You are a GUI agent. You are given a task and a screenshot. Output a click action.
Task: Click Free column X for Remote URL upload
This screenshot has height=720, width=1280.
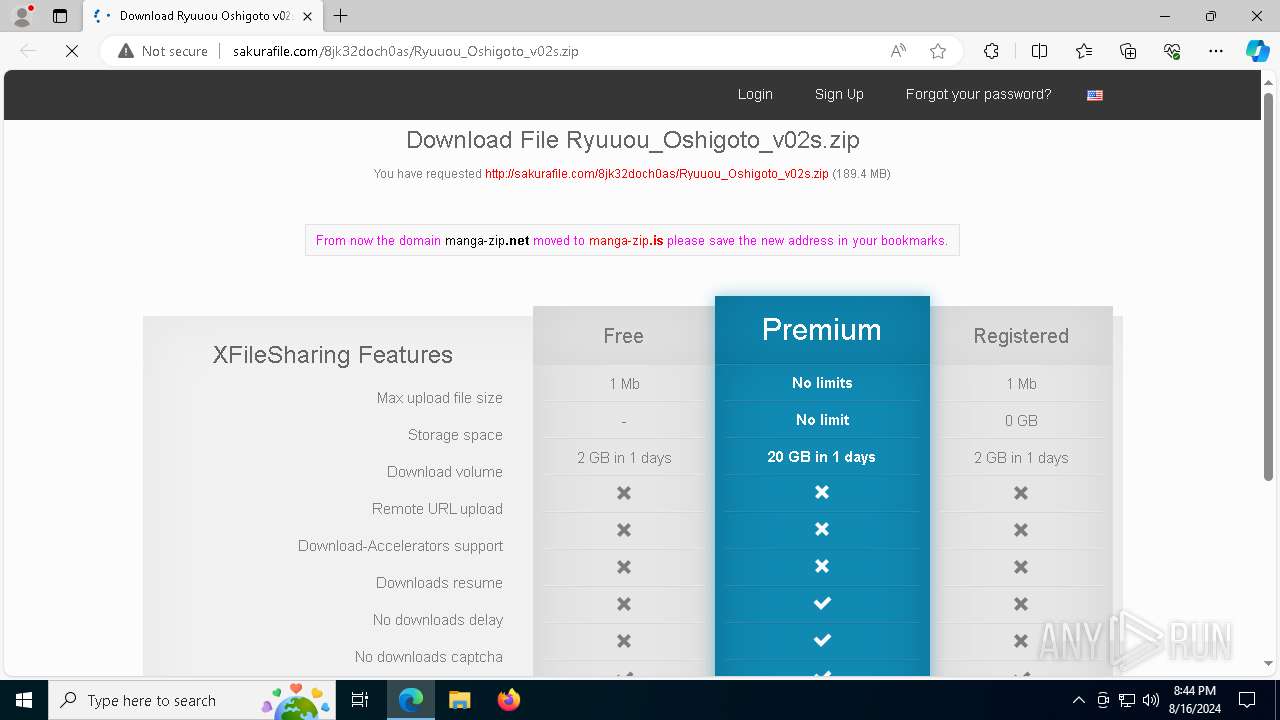(624, 493)
